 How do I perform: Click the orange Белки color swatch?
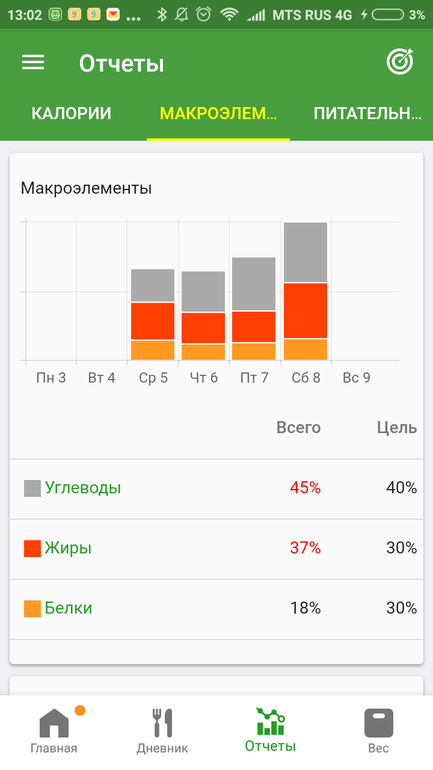pyautogui.click(x=32, y=609)
